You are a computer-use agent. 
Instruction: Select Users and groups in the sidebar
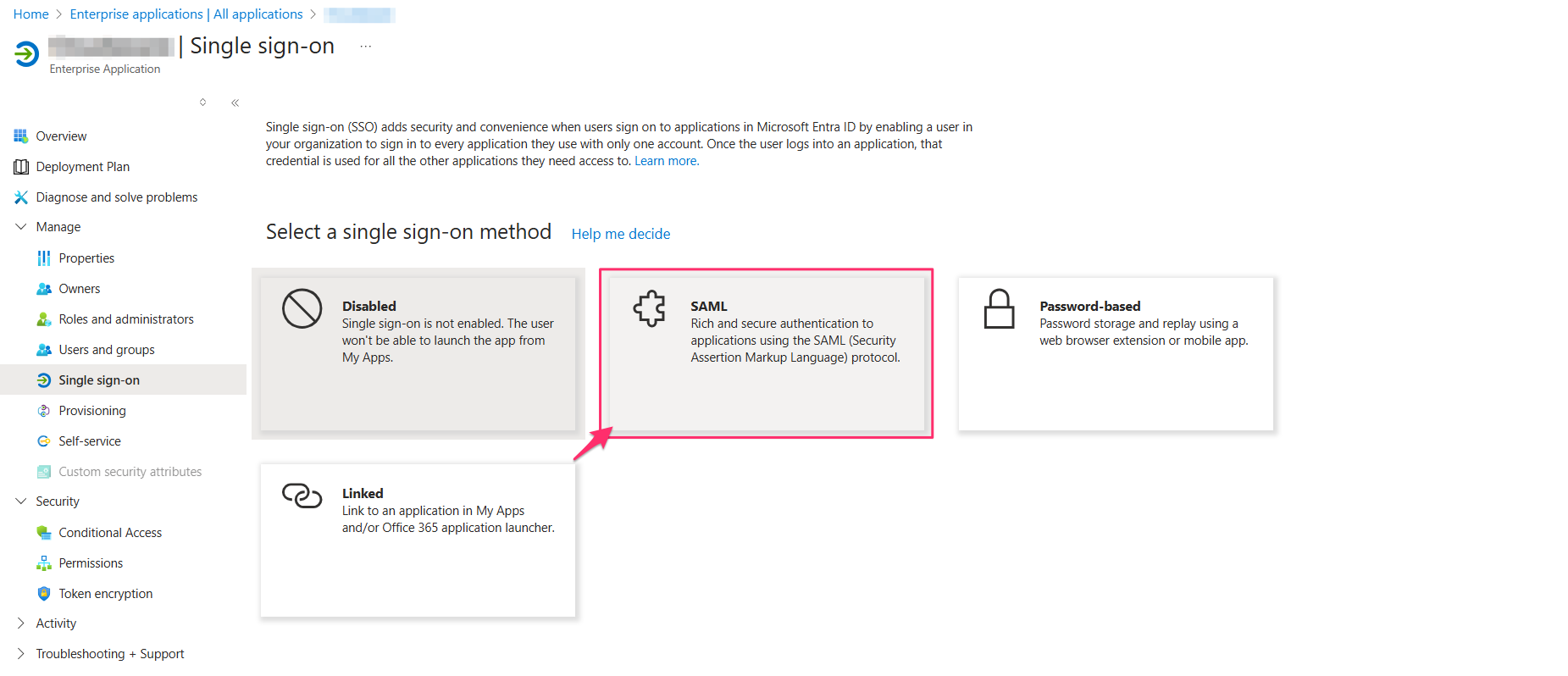coord(106,349)
